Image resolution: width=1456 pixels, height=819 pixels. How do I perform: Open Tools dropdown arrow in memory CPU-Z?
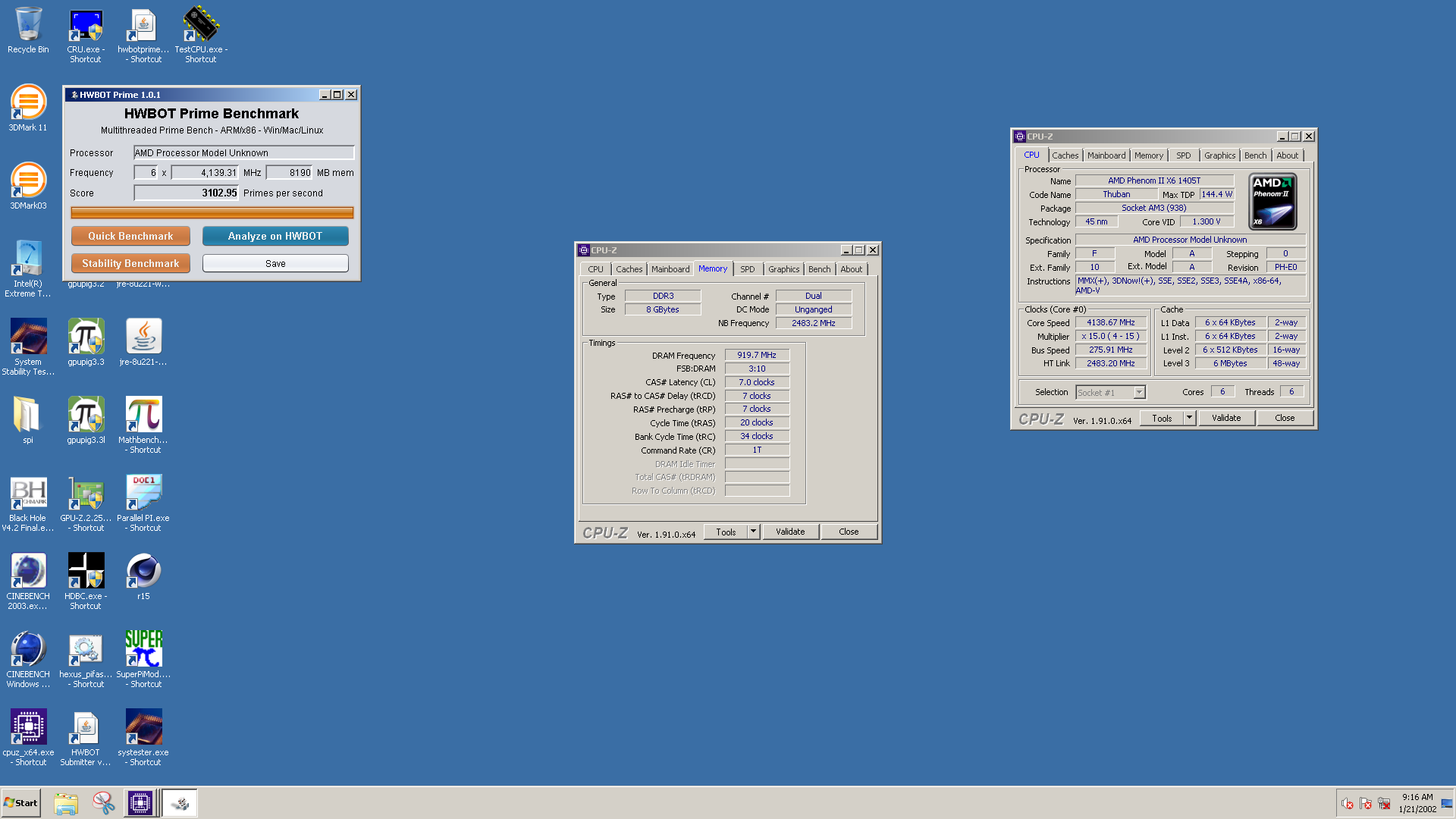[753, 532]
